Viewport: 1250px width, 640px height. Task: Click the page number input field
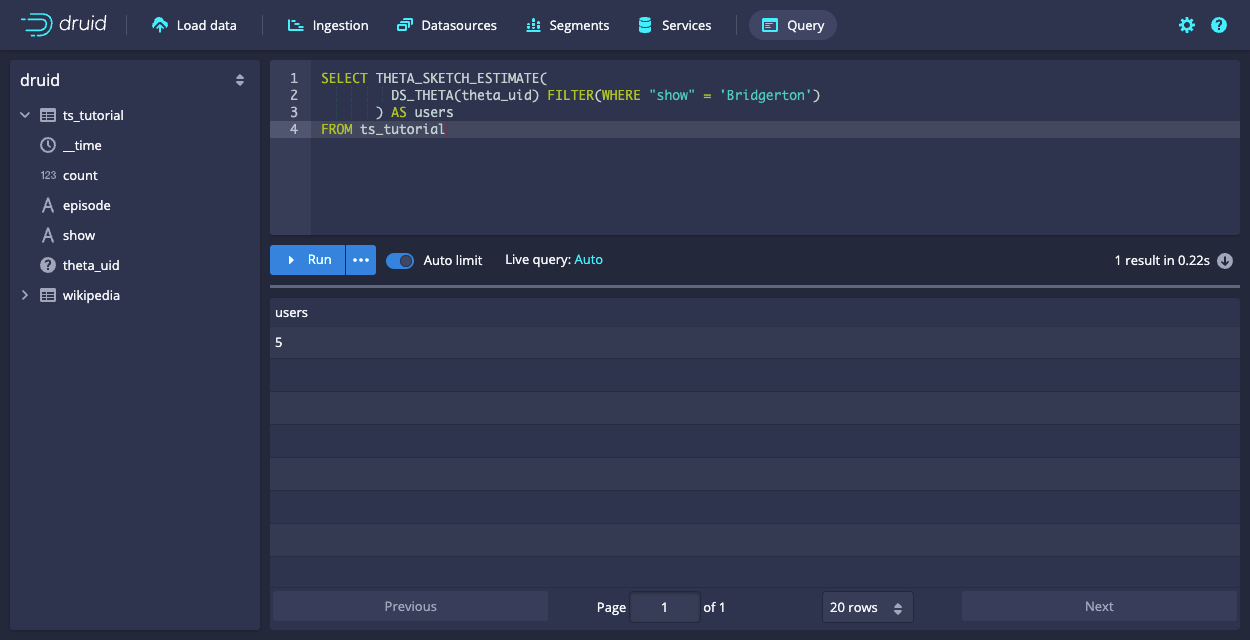coord(664,607)
